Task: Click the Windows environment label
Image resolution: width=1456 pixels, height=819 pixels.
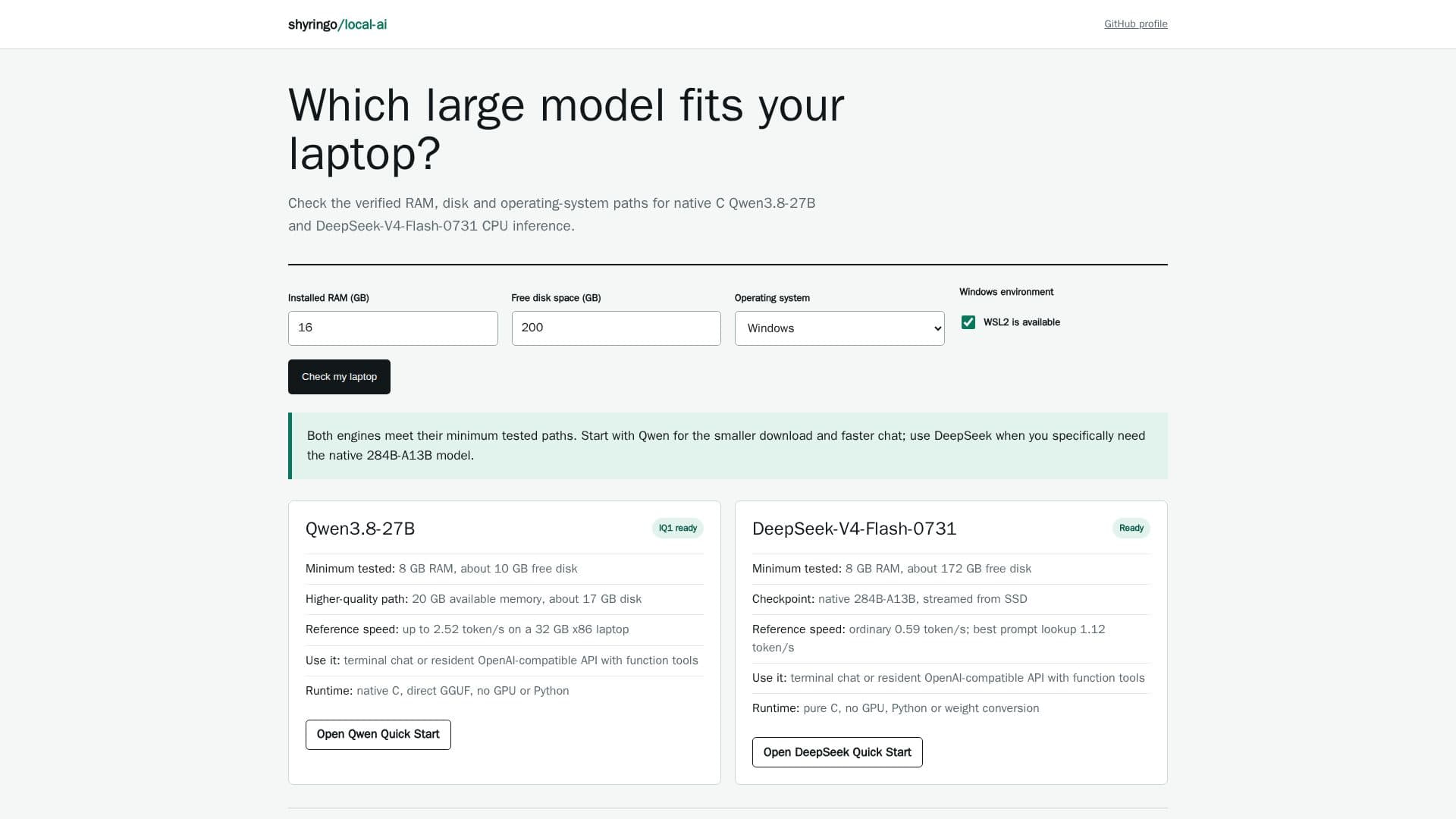Action: click(x=1006, y=292)
